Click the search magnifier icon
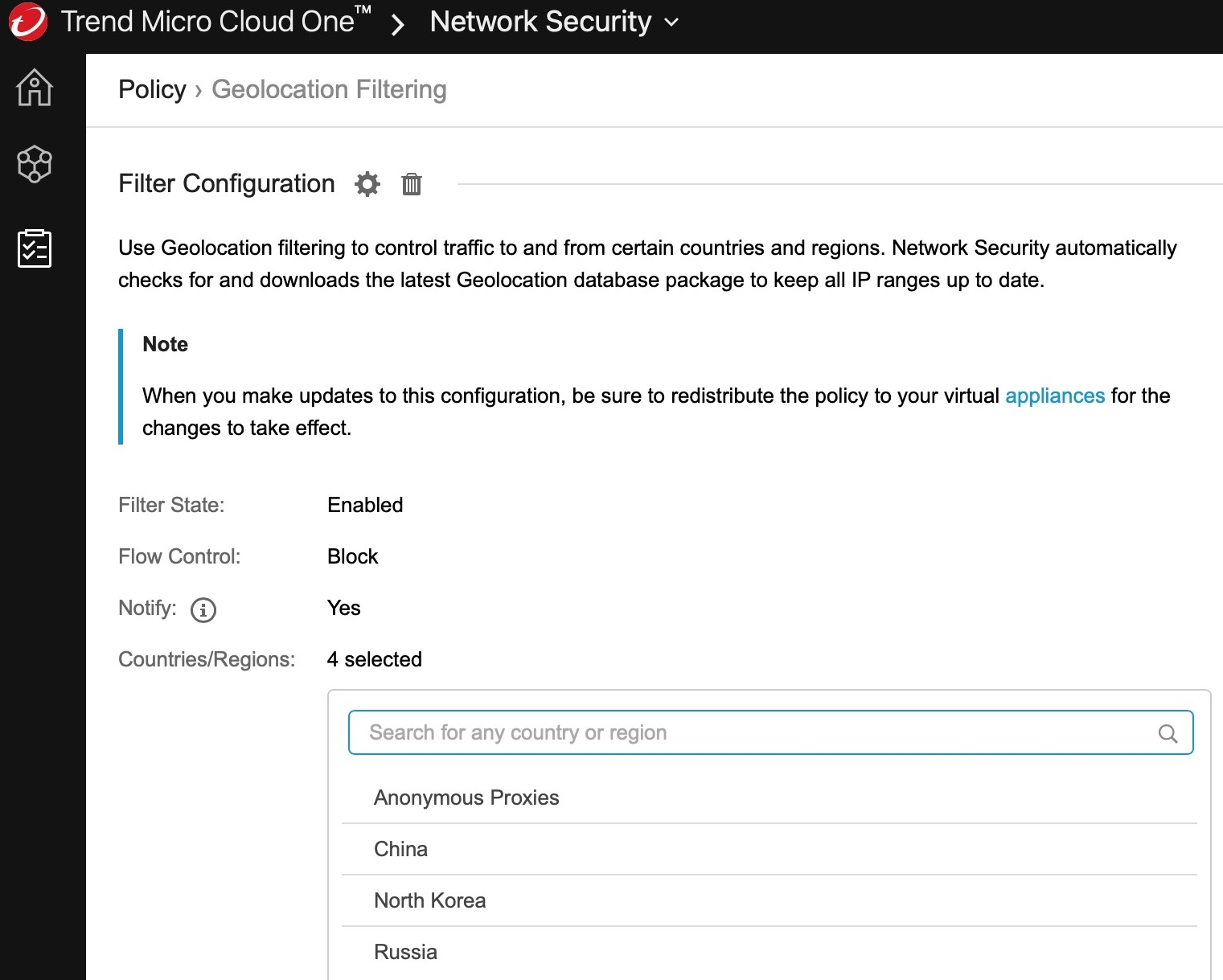This screenshot has height=980, width=1223. [1168, 733]
